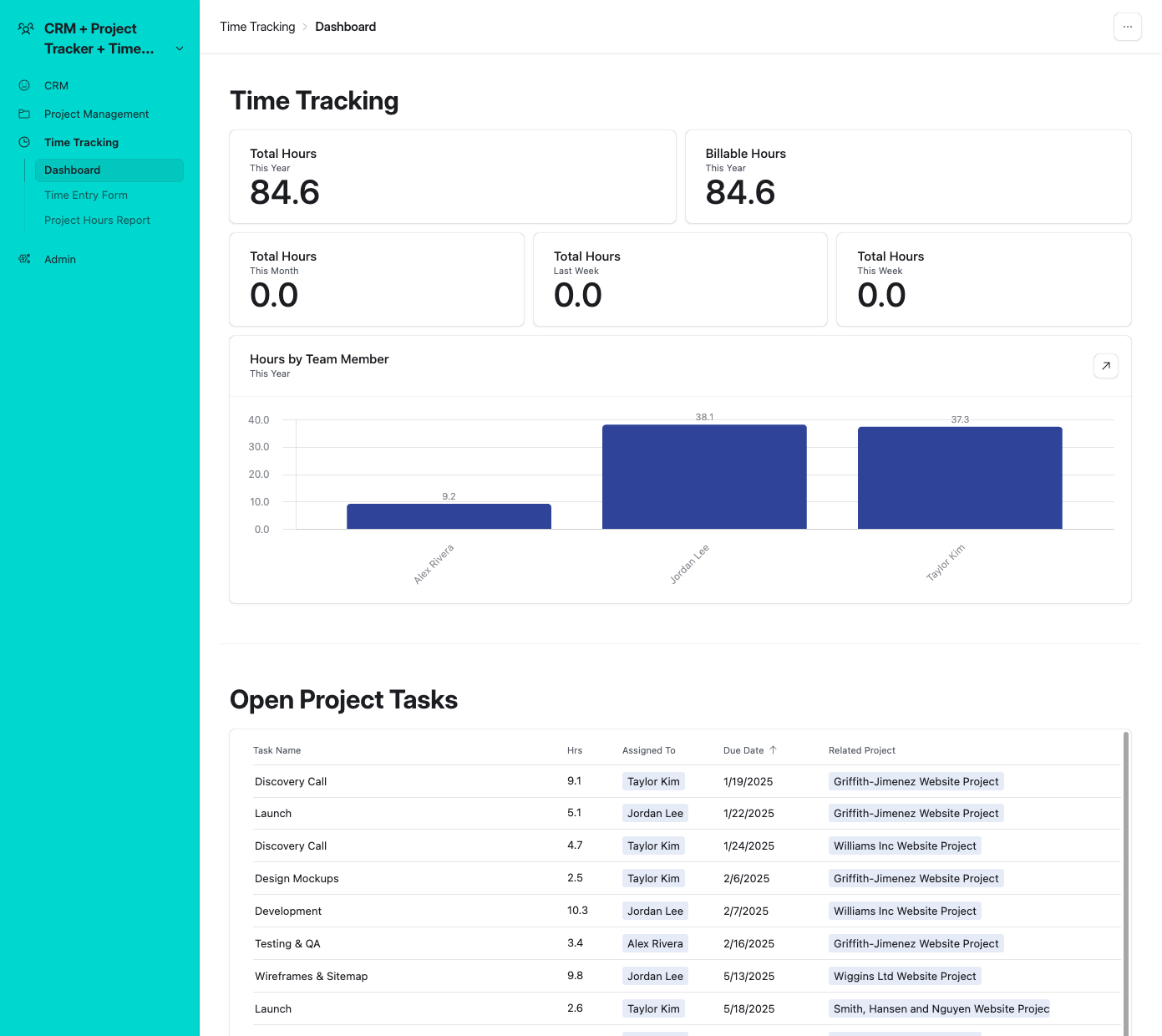
Task: Open the Project Hours Report page
Action: click(x=97, y=220)
